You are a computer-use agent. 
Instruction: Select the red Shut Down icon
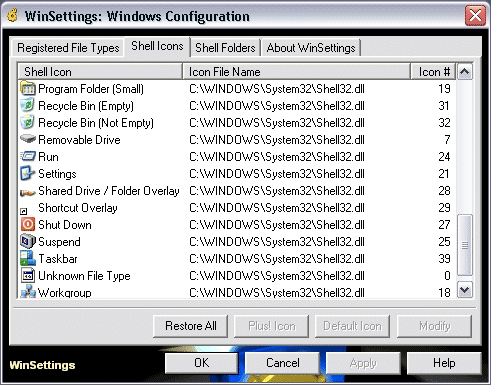[x=28, y=224]
